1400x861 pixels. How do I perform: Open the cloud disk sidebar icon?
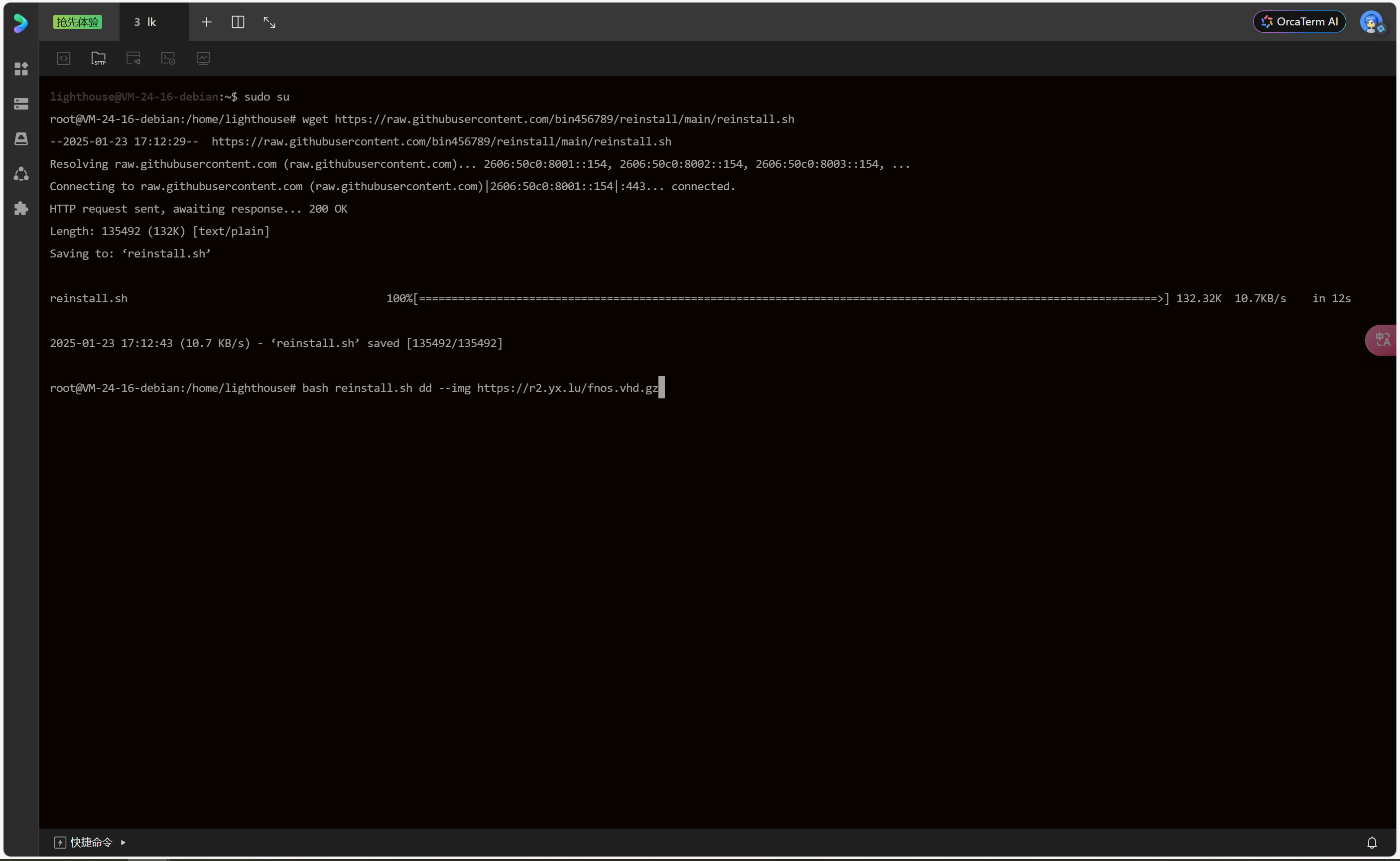(21, 139)
